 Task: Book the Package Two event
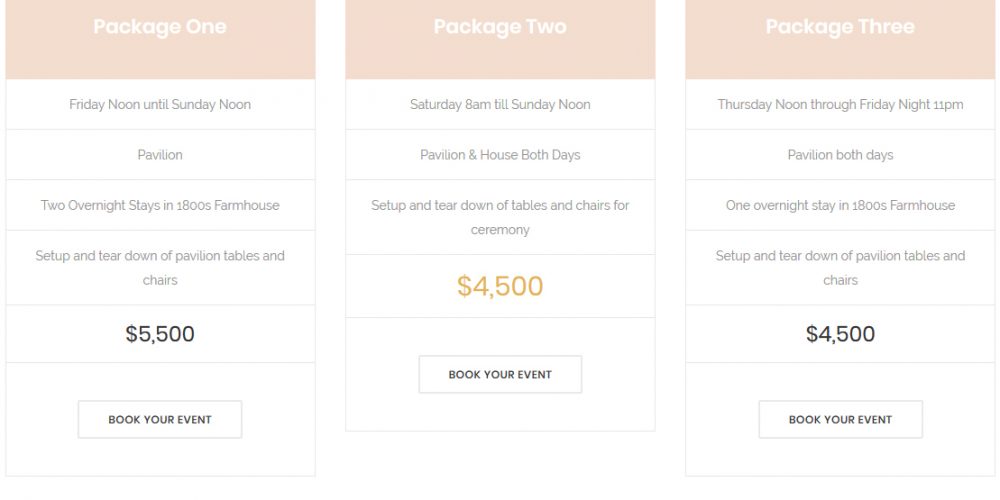click(500, 374)
